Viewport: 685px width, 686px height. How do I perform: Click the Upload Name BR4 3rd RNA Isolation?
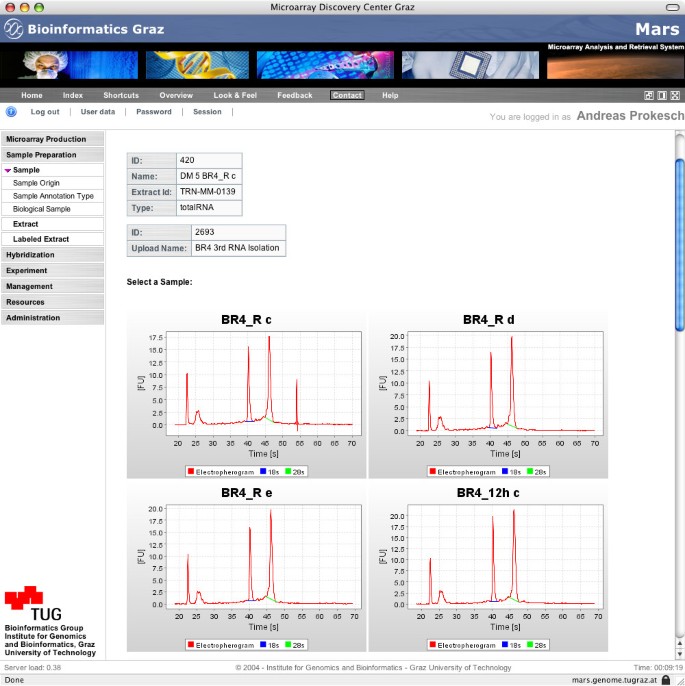coord(237,248)
